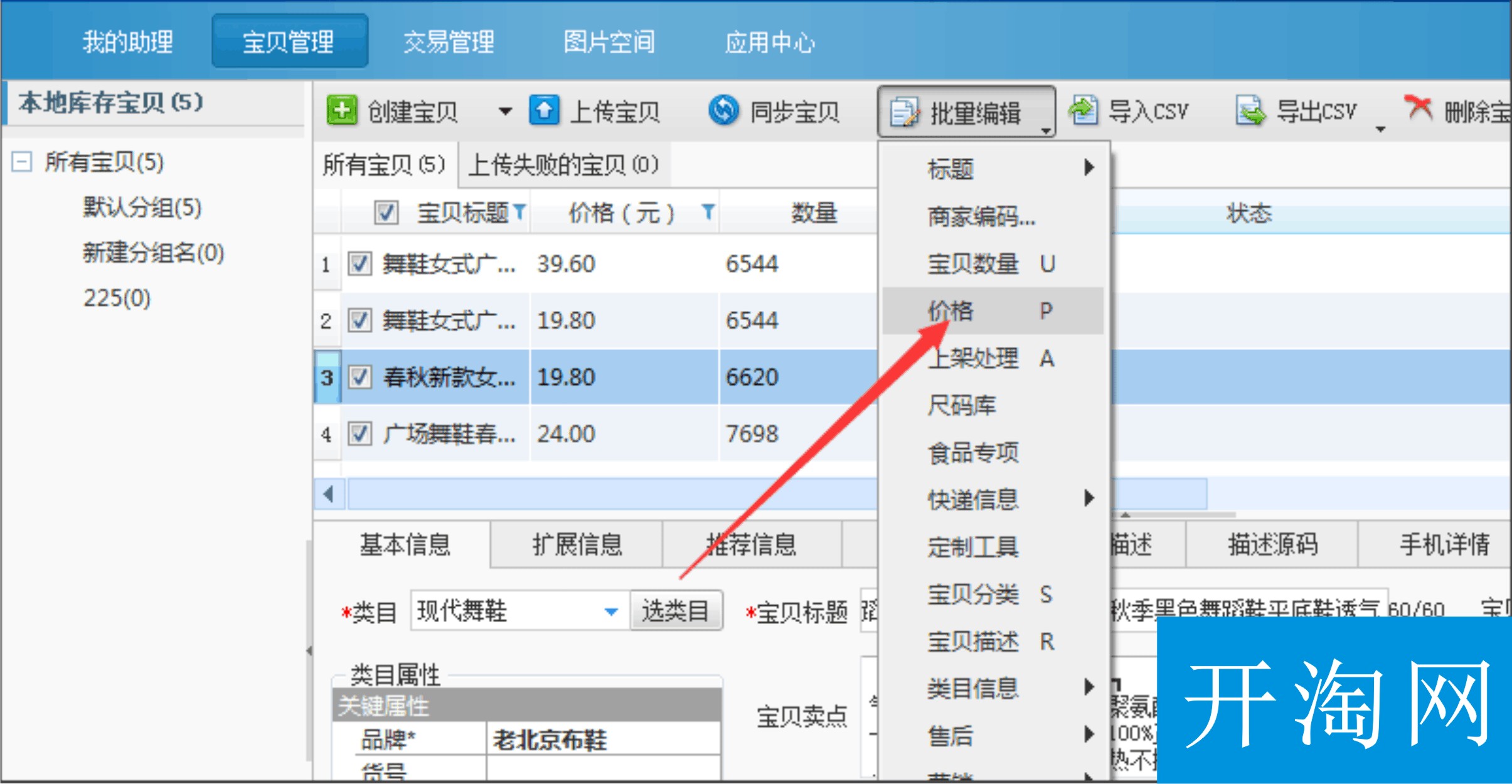The width and height of the screenshot is (1512, 784).
Task: Open the 扩展信息 tab
Action: [x=577, y=544]
